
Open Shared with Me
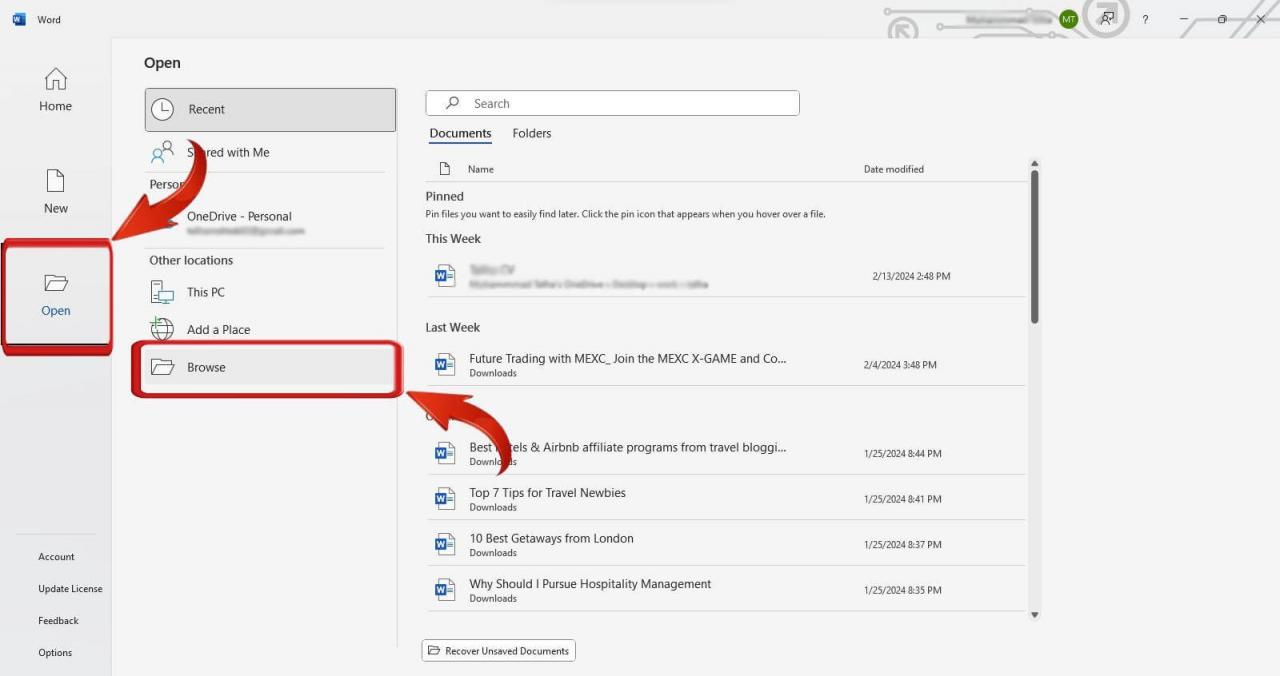(x=228, y=152)
